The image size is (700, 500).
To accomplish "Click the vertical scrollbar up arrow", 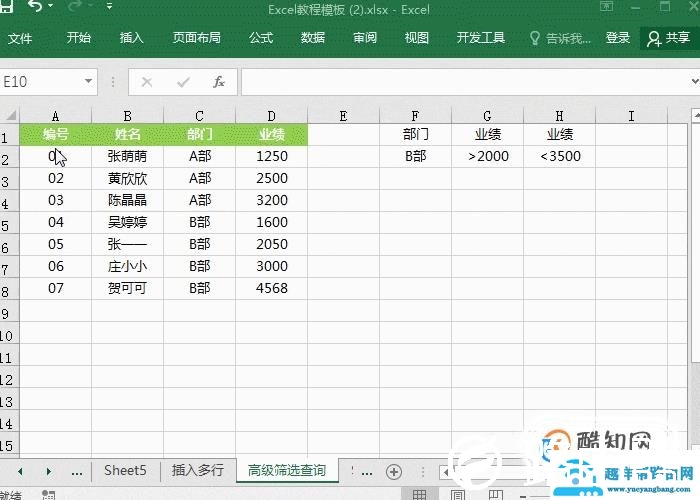I will point(696,115).
